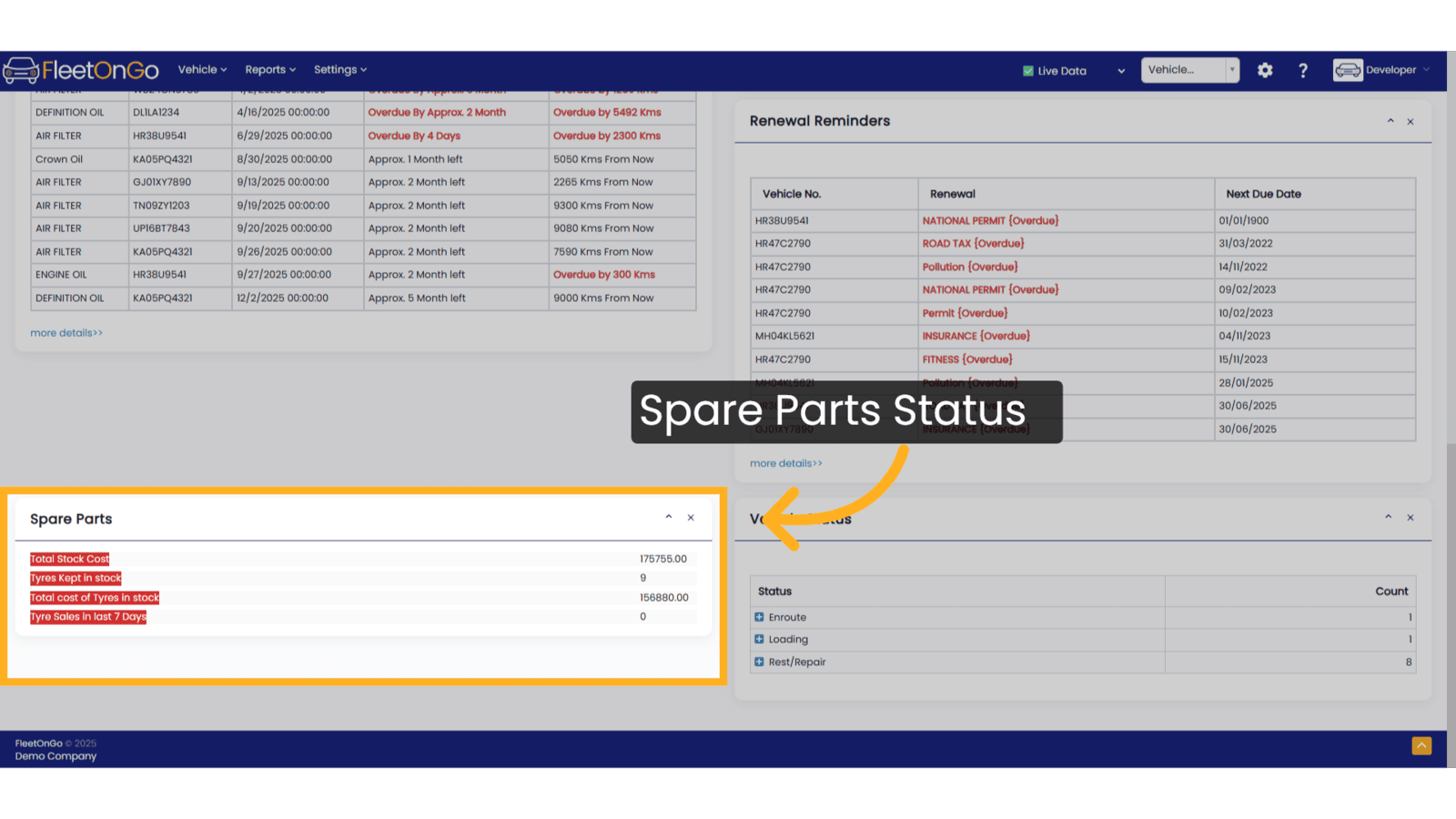Click Tyre Sales in last 7 Days
This screenshot has height=819, width=1456.
tap(88, 617)
